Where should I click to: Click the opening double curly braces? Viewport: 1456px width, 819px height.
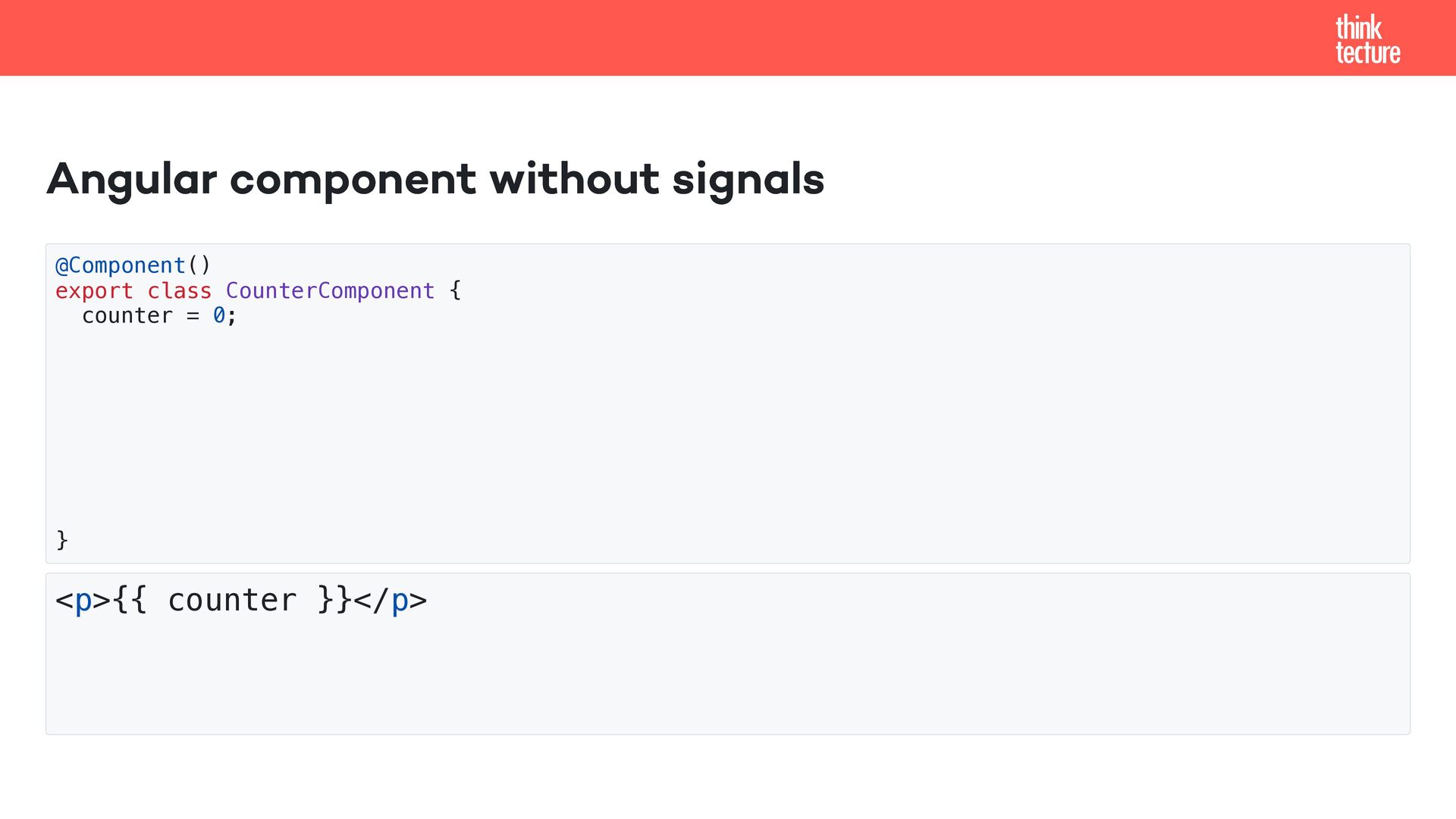point(130,601)
